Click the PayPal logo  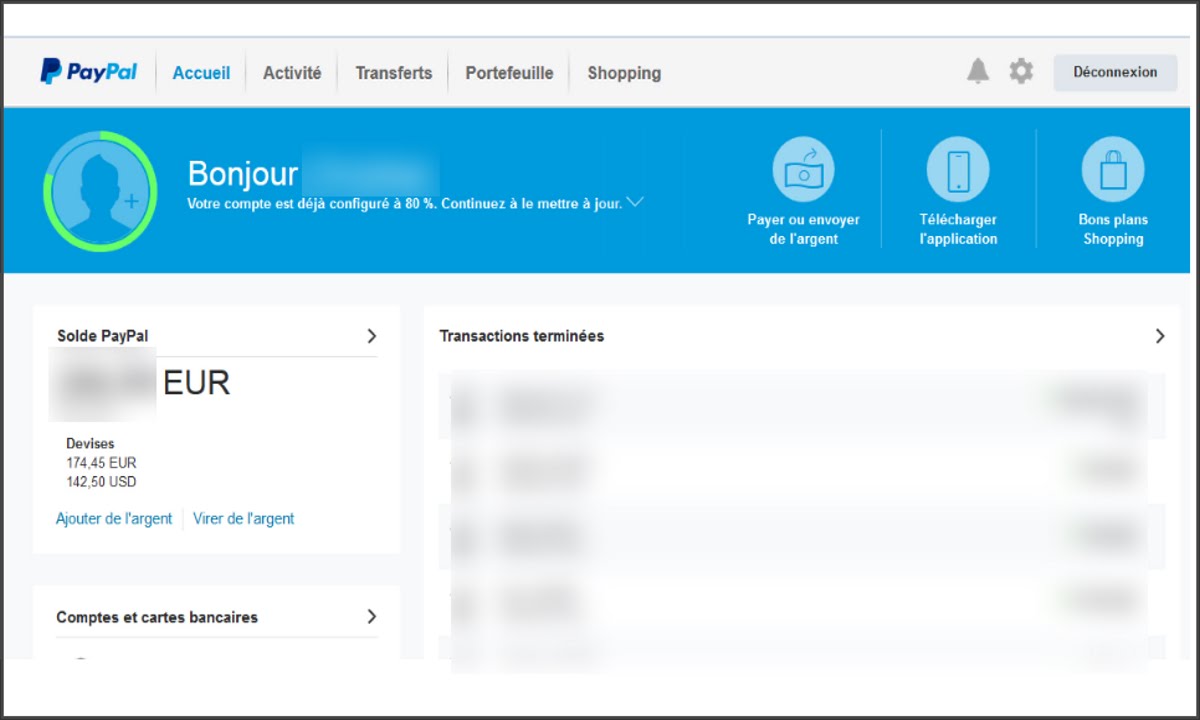89,72
